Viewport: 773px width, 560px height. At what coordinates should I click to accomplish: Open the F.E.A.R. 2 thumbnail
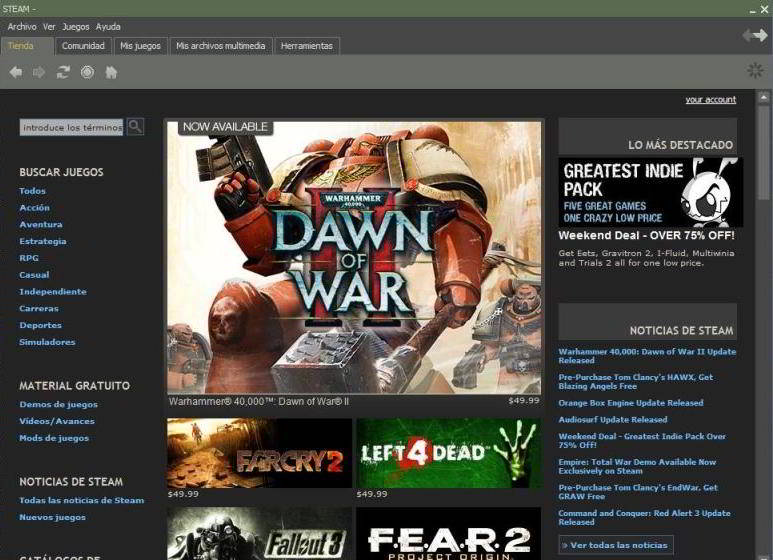tap(449, 533)
